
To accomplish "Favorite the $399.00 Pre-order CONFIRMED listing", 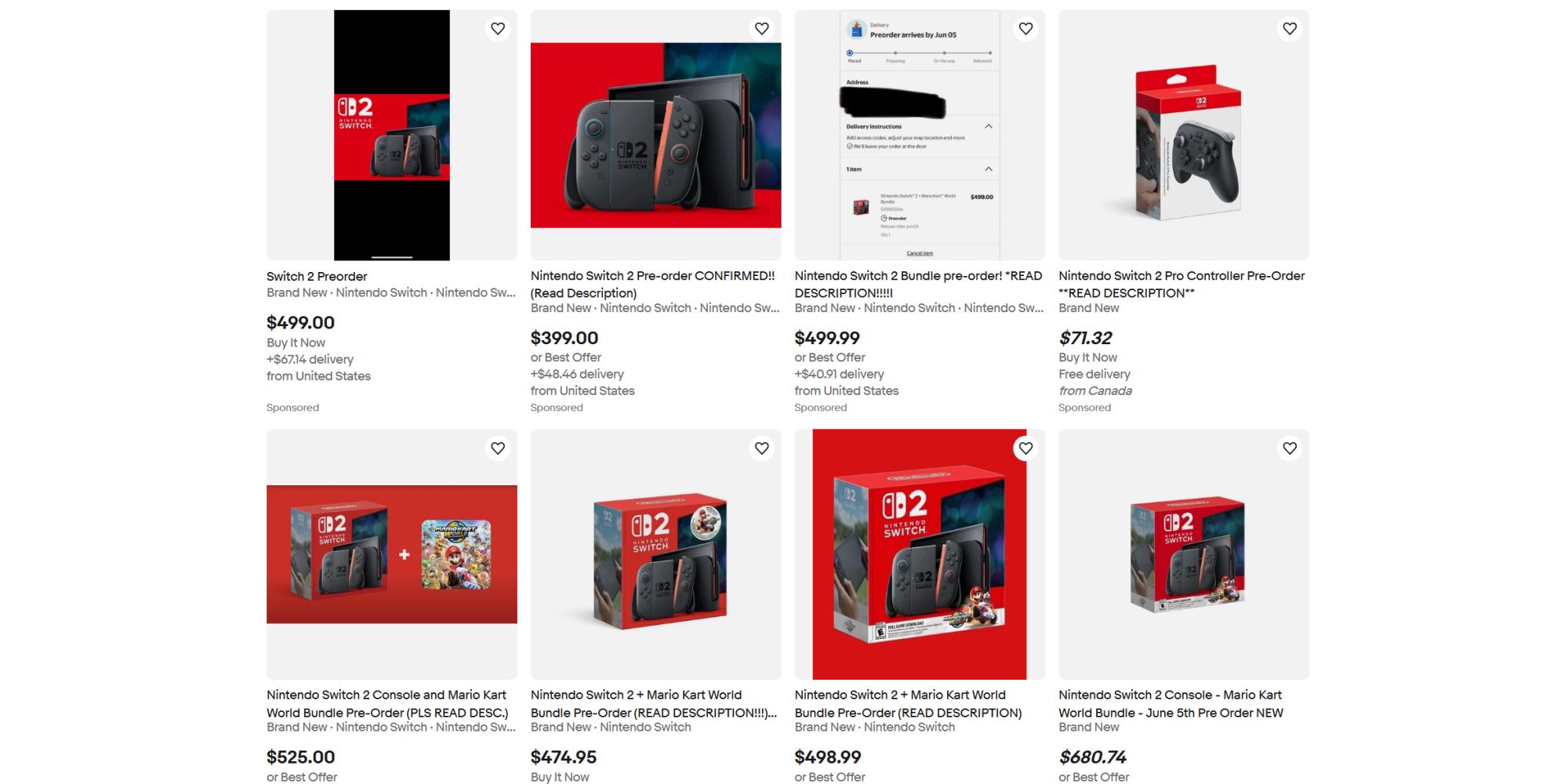I will (x=762, y=29).
